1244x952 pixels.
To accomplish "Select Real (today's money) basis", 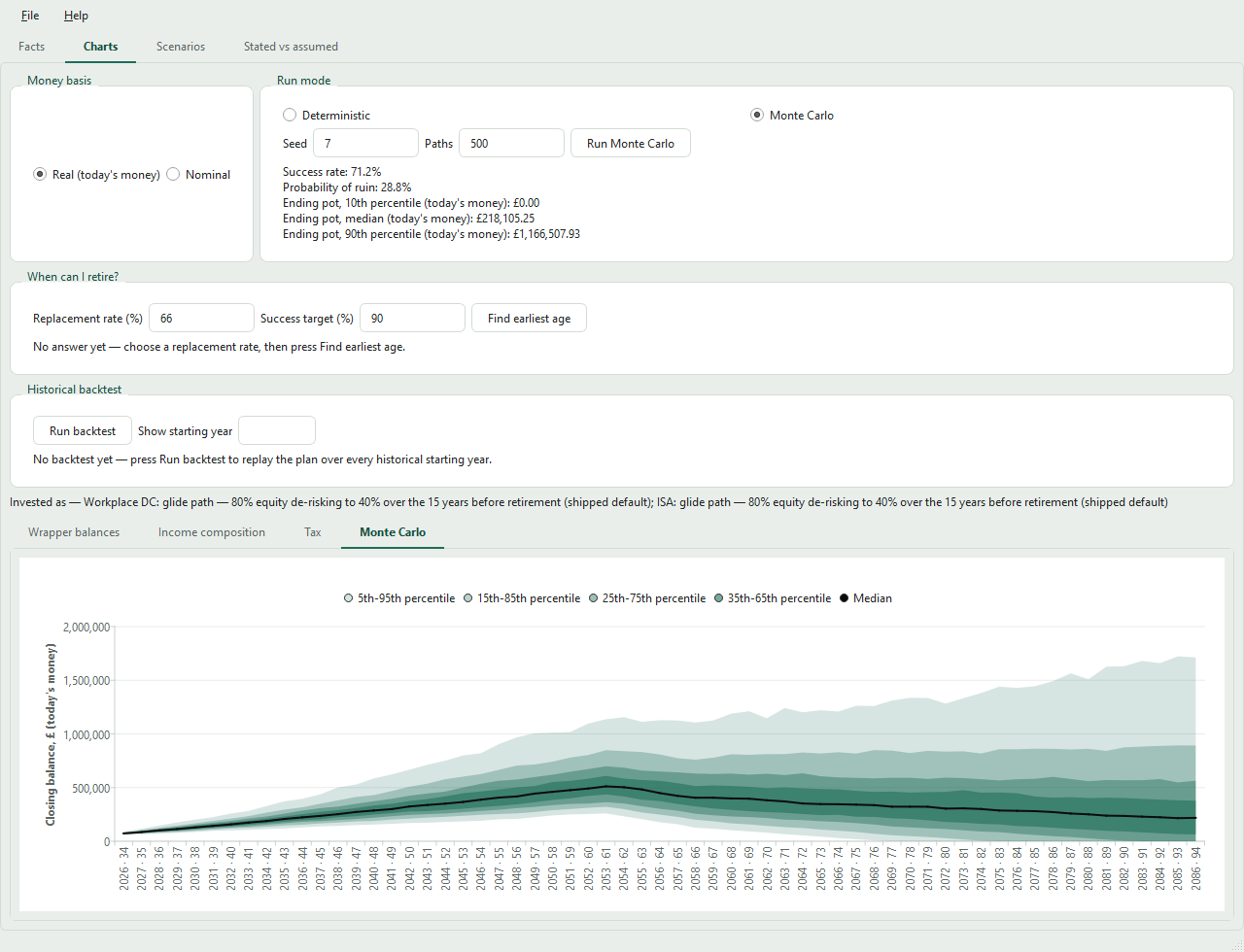I will 97,175.
